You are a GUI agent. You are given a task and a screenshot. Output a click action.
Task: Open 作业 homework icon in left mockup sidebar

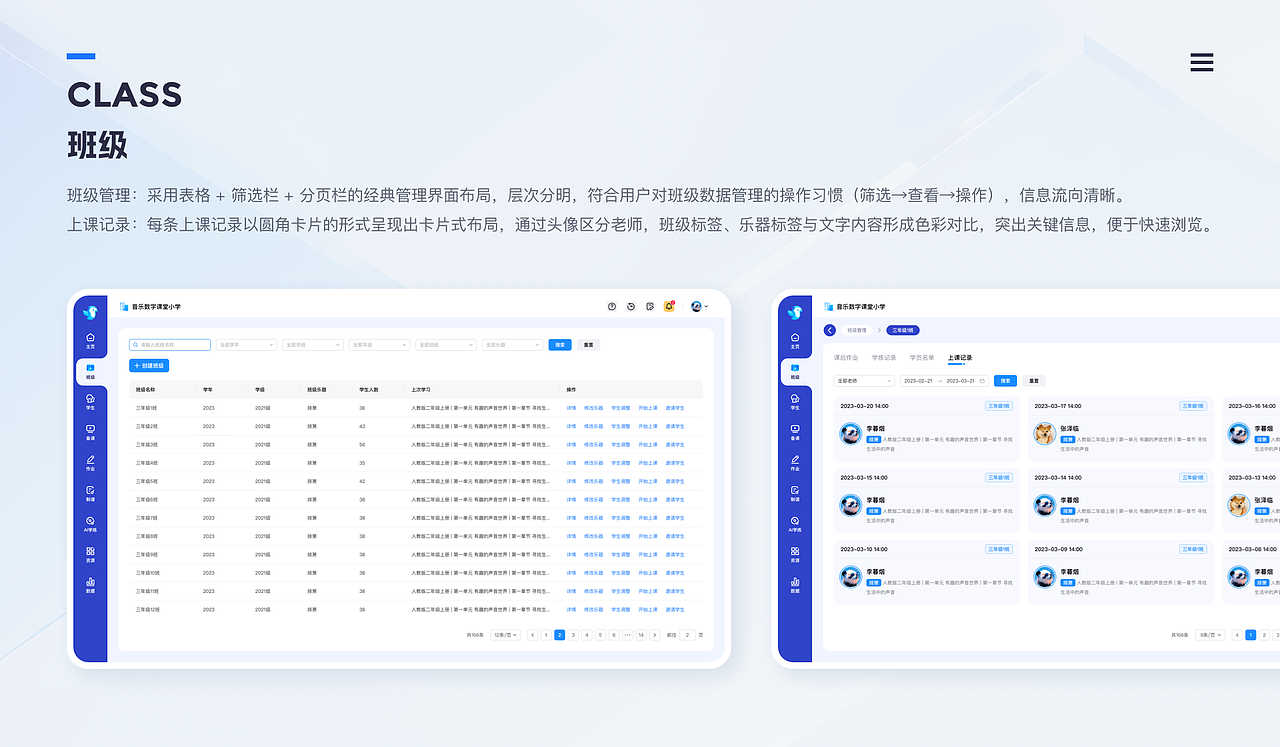[x=91, y=463]
